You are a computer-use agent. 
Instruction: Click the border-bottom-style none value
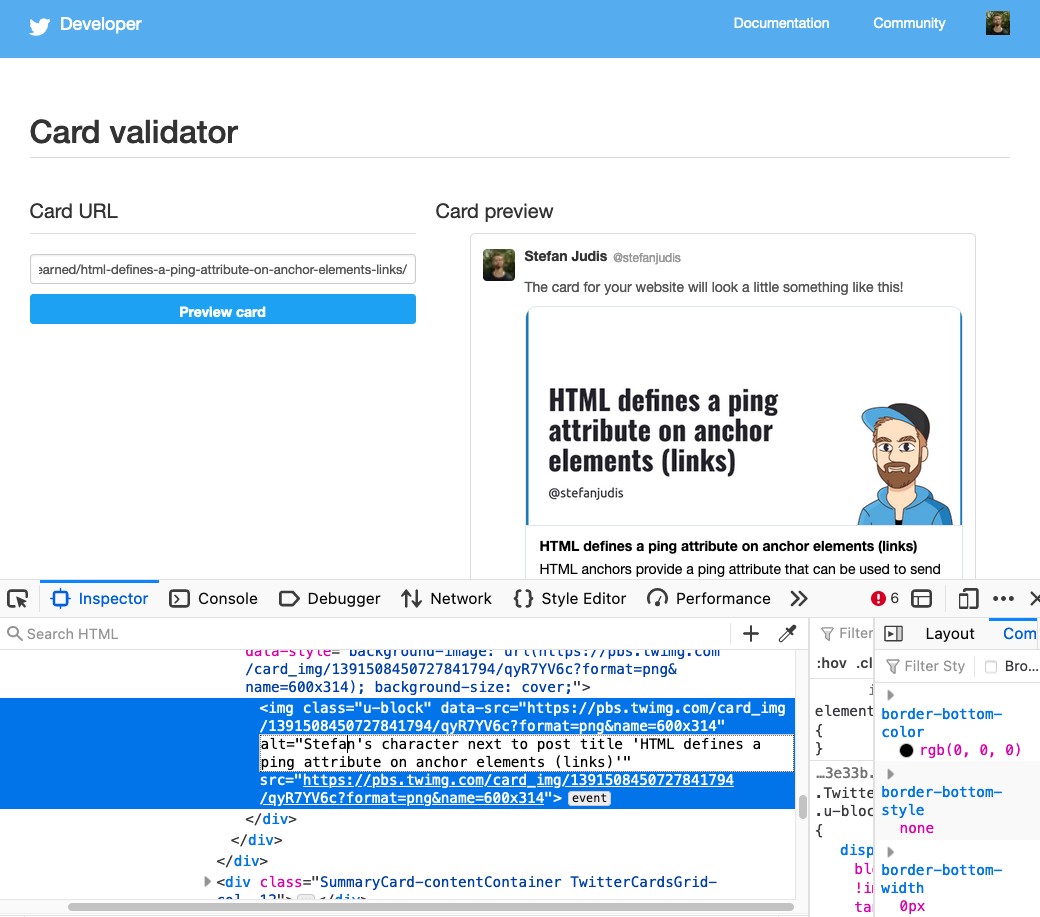[x=917, y=828]
